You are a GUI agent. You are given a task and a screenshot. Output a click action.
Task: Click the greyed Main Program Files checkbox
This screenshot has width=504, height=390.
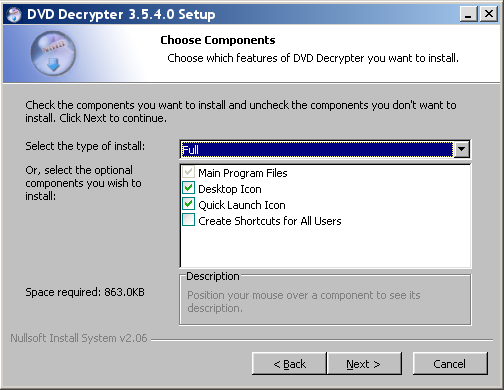[x=188, y=172]
